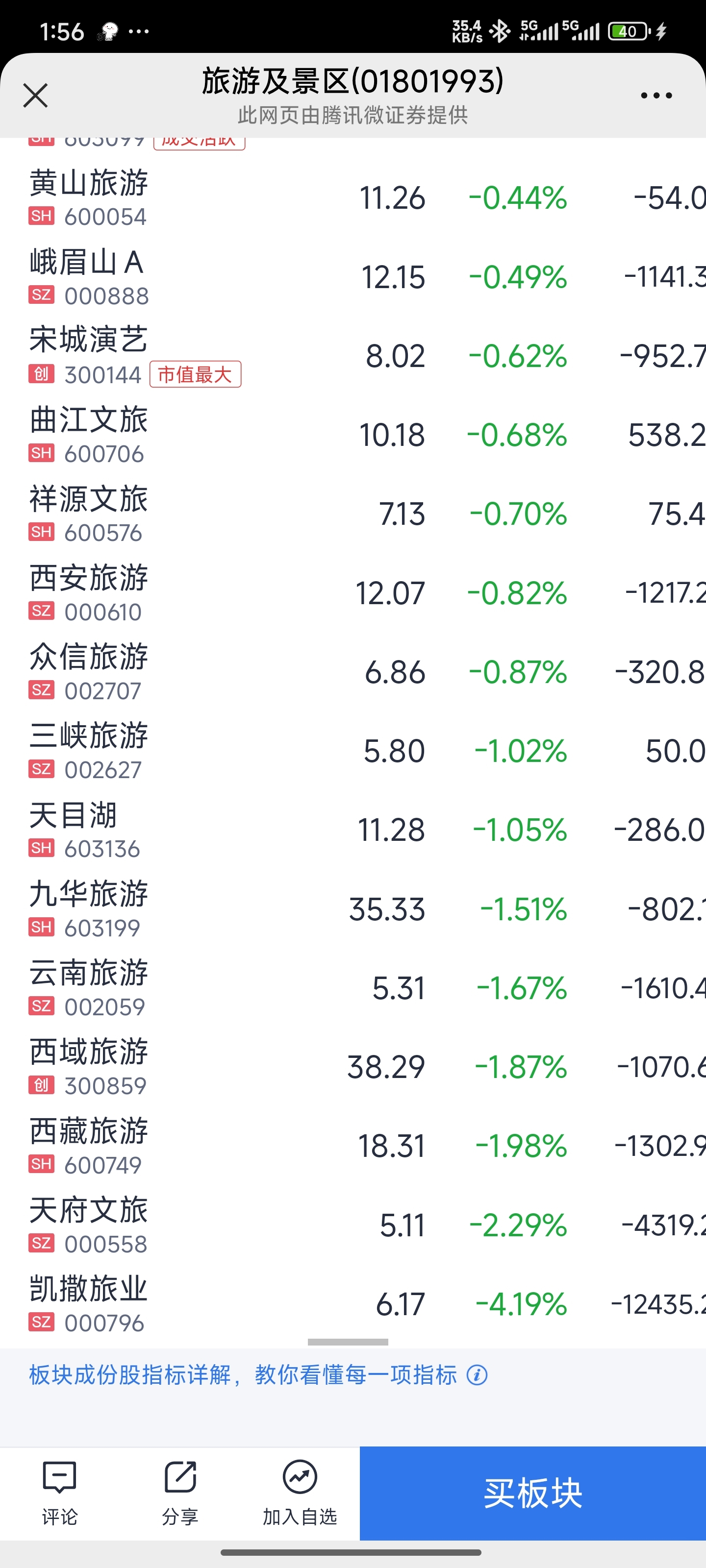Select the 西安旅游 000610 stock row

(x=353, y=593)
